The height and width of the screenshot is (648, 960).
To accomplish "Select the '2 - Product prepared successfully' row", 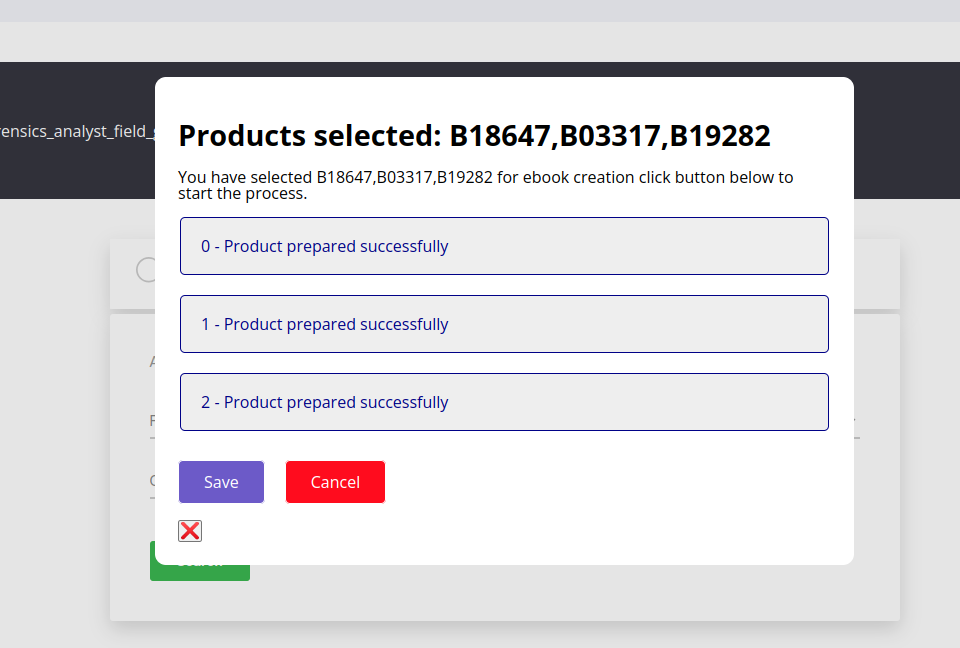I will 504,402.
